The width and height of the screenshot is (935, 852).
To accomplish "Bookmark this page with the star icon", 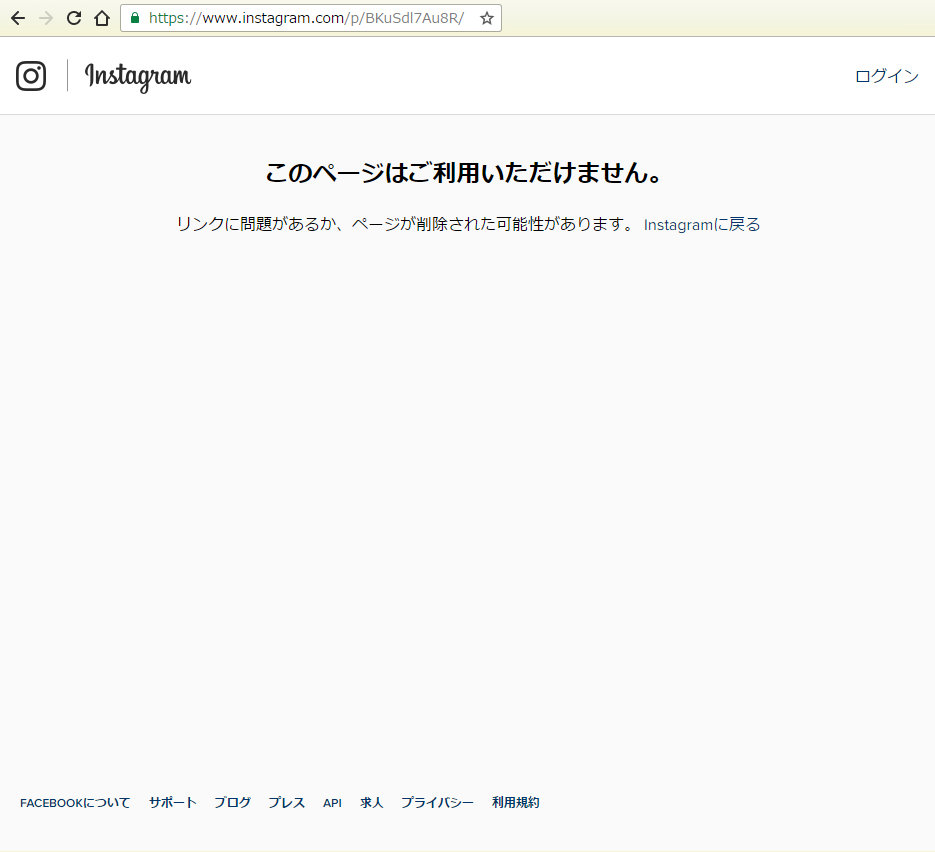I will pyautogui.click(x=487, y=18).
